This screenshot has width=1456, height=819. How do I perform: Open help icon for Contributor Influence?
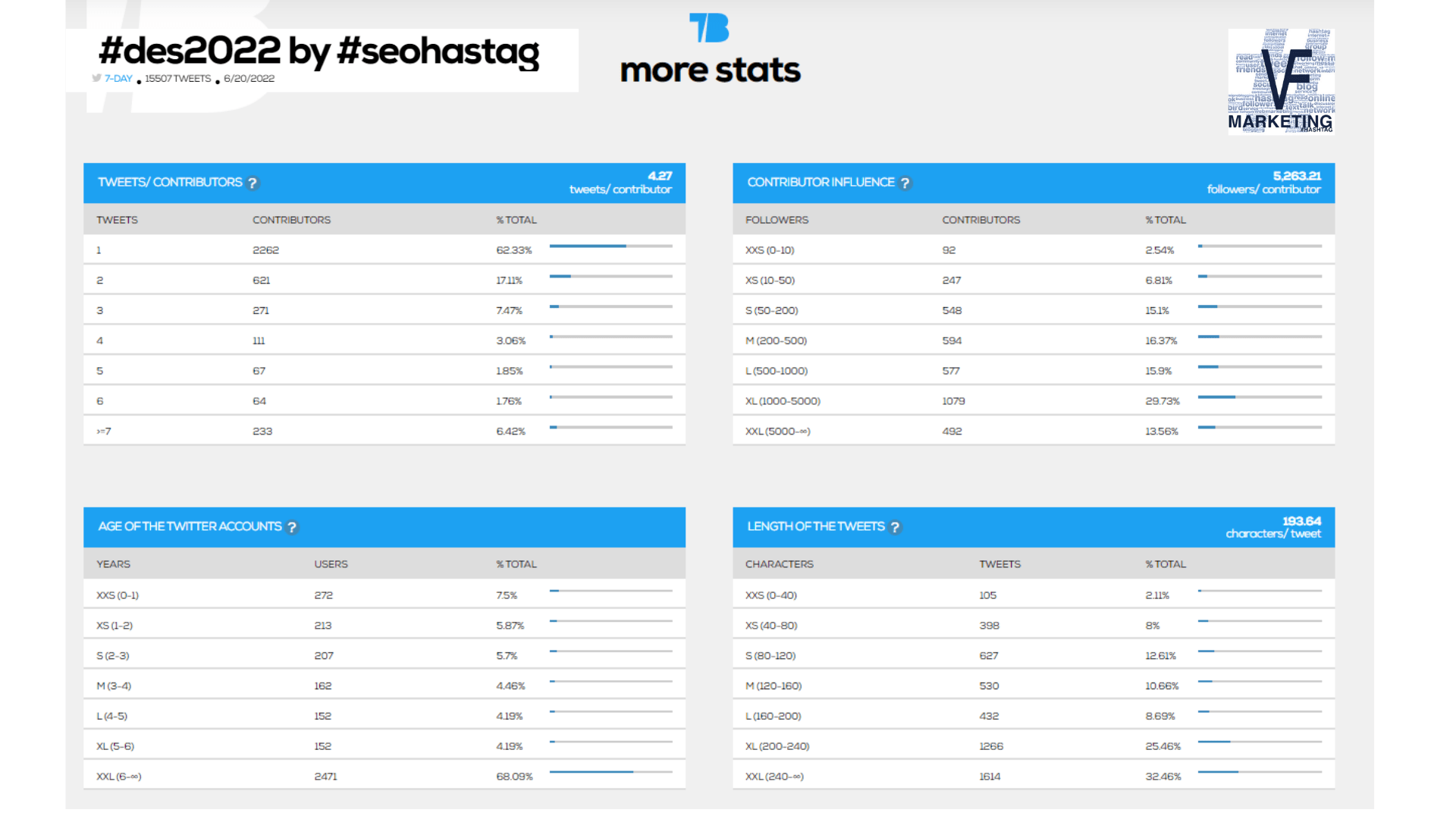[905, 183]
